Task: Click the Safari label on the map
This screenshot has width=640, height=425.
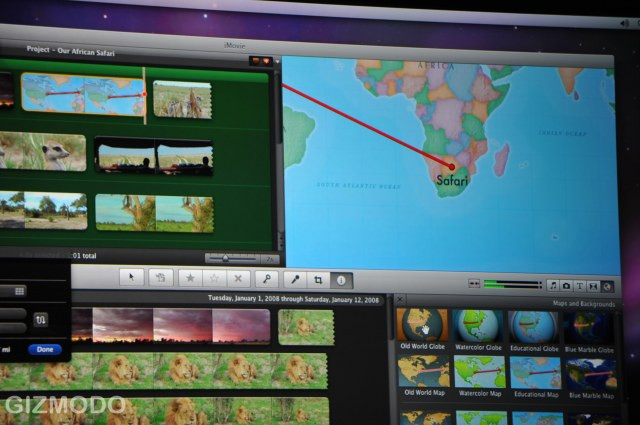Action: pos(452,180)
